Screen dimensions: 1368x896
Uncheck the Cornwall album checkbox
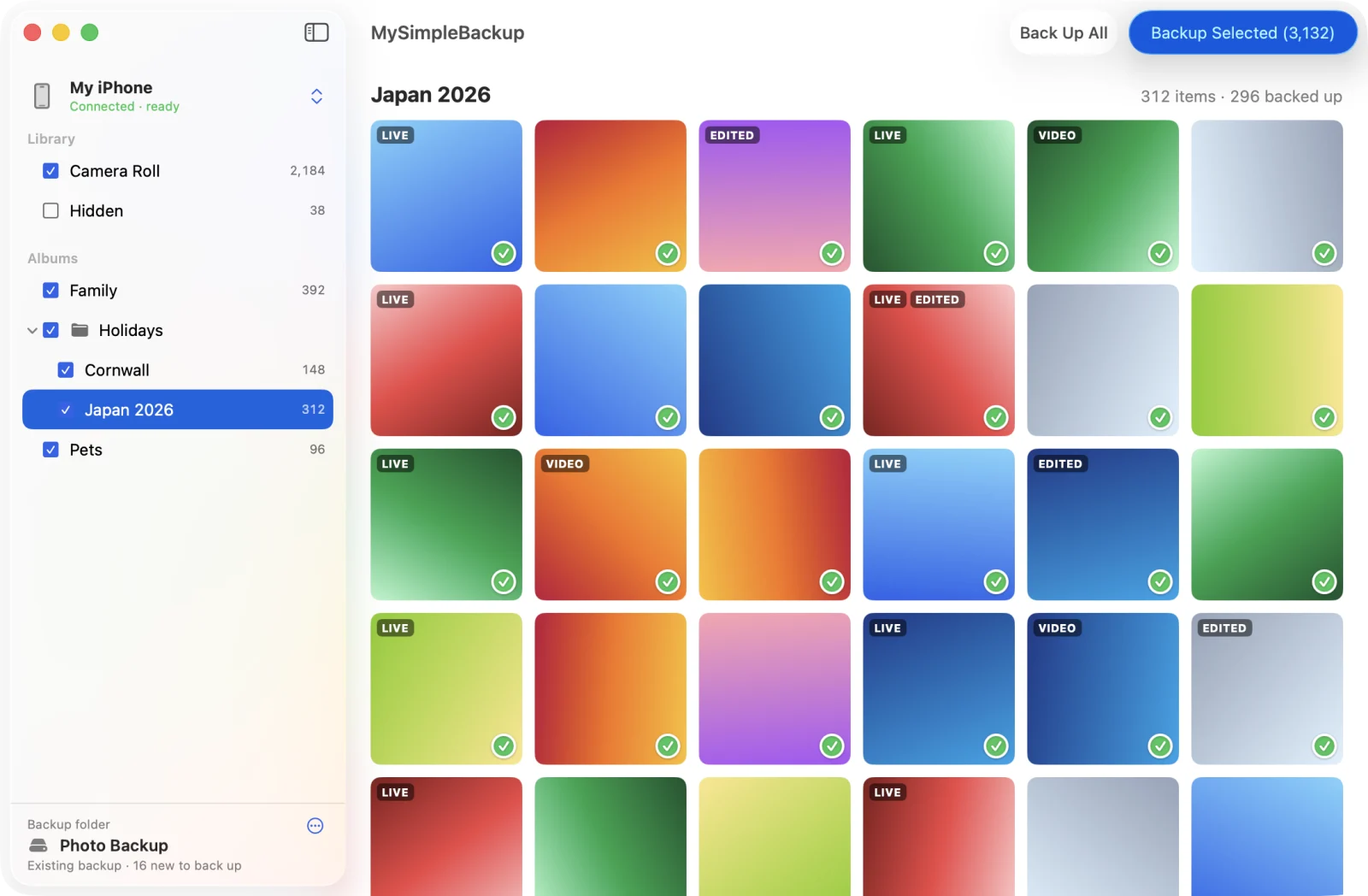point(65,370)
